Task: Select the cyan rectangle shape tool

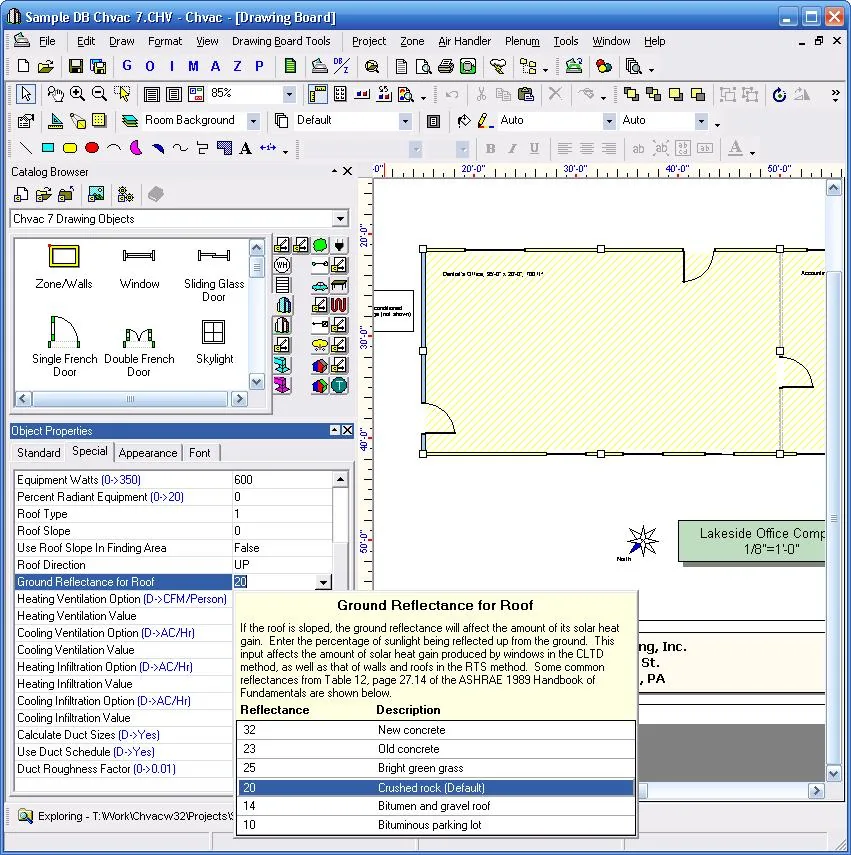Action: coord(47,148)
